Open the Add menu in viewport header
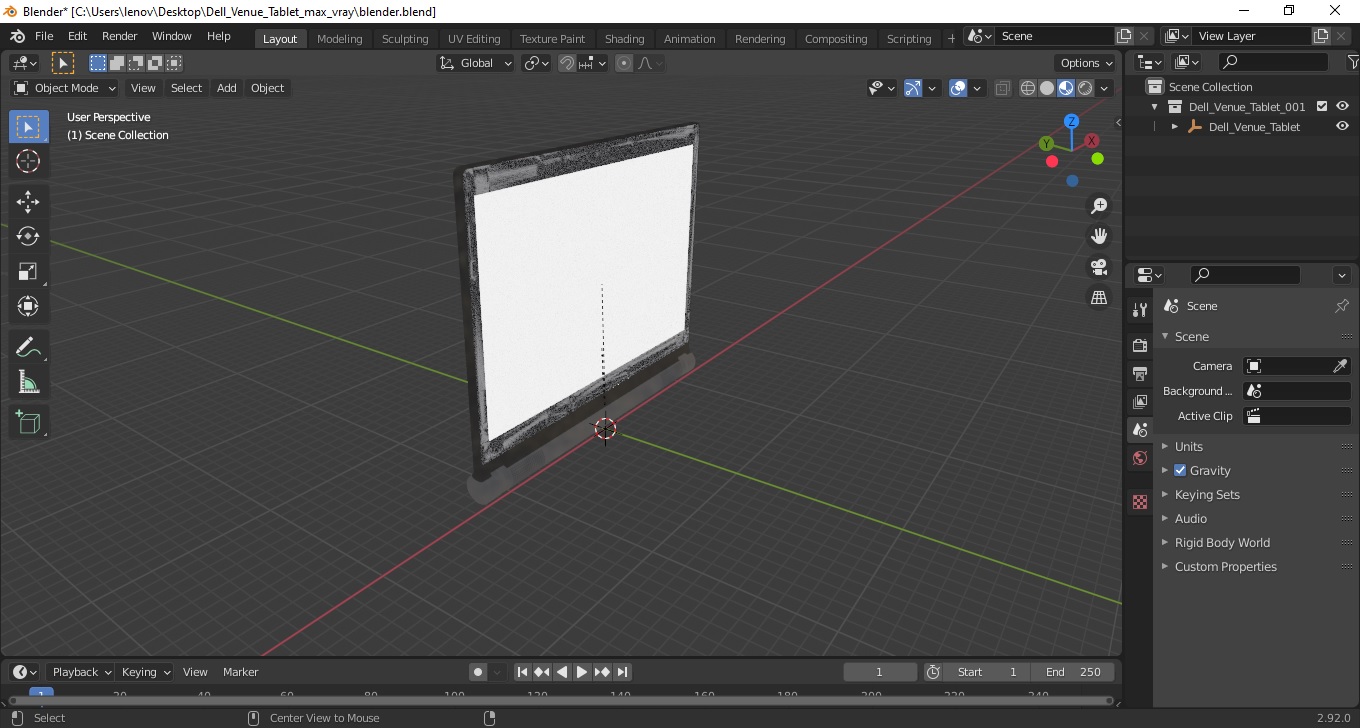 (227, 88)
